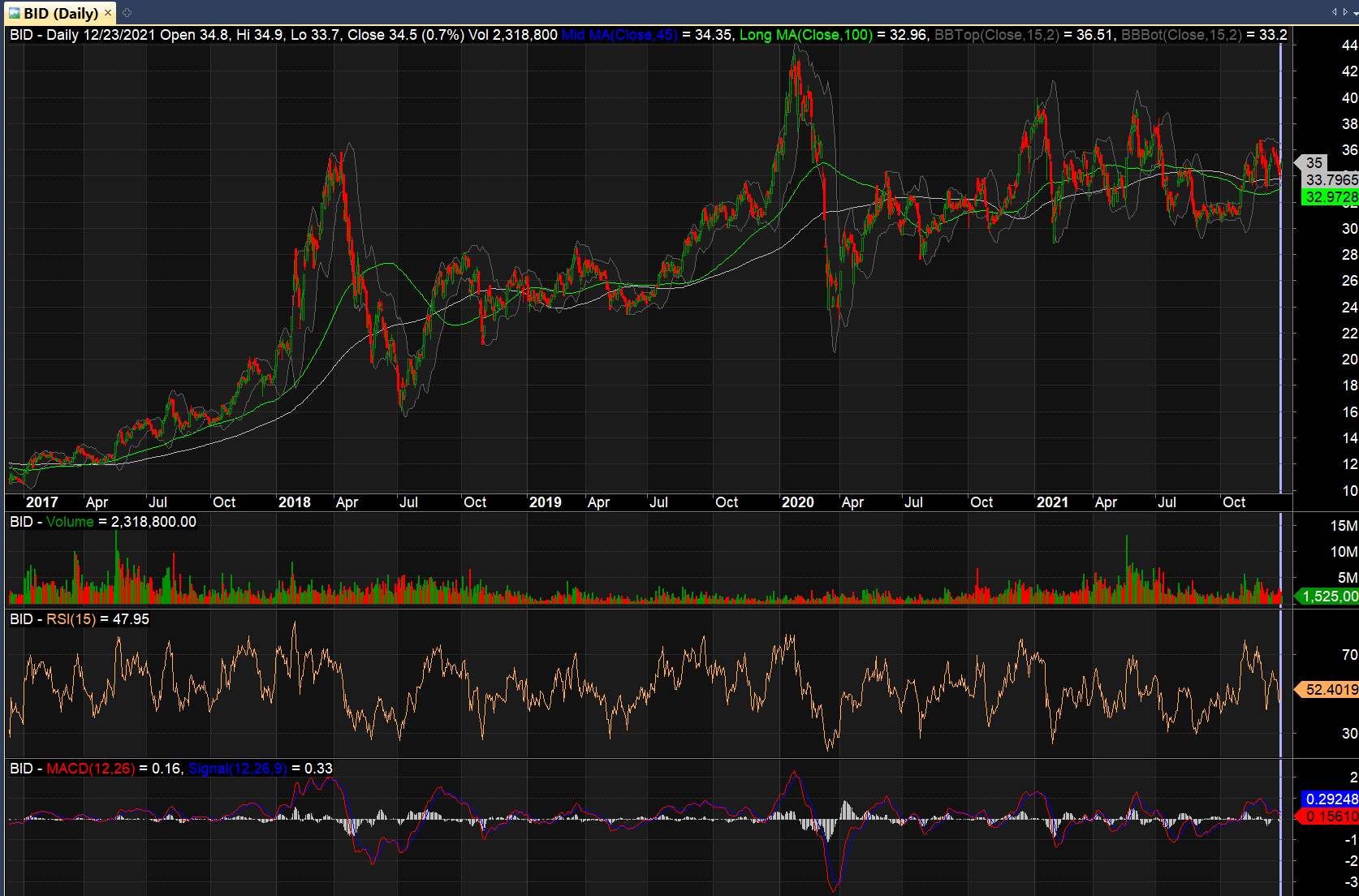The image size is (1359, 896).
Task: Click the 2018 date axis label
Action: click(x=295, y=502)
